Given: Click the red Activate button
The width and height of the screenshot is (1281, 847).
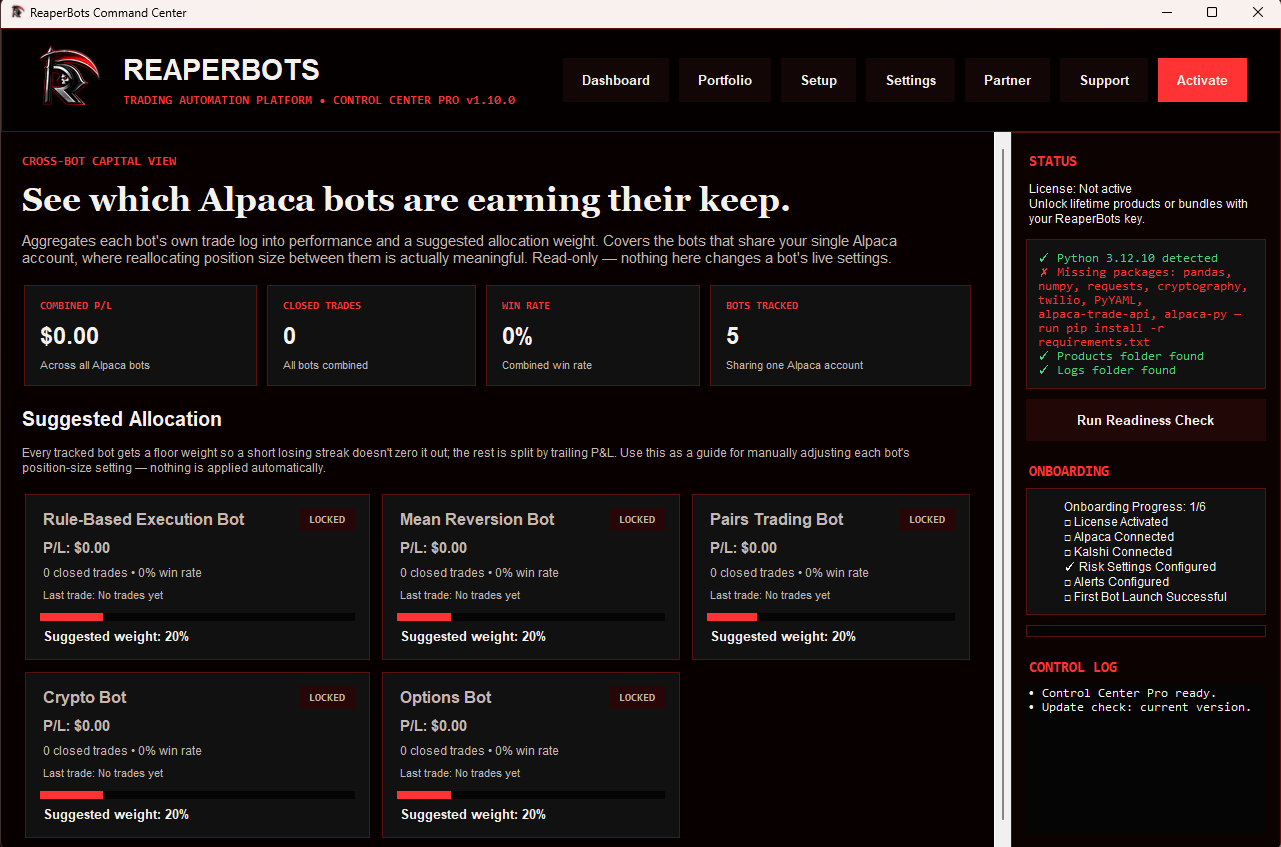Looking at the screenshot, I should 1202,80.
